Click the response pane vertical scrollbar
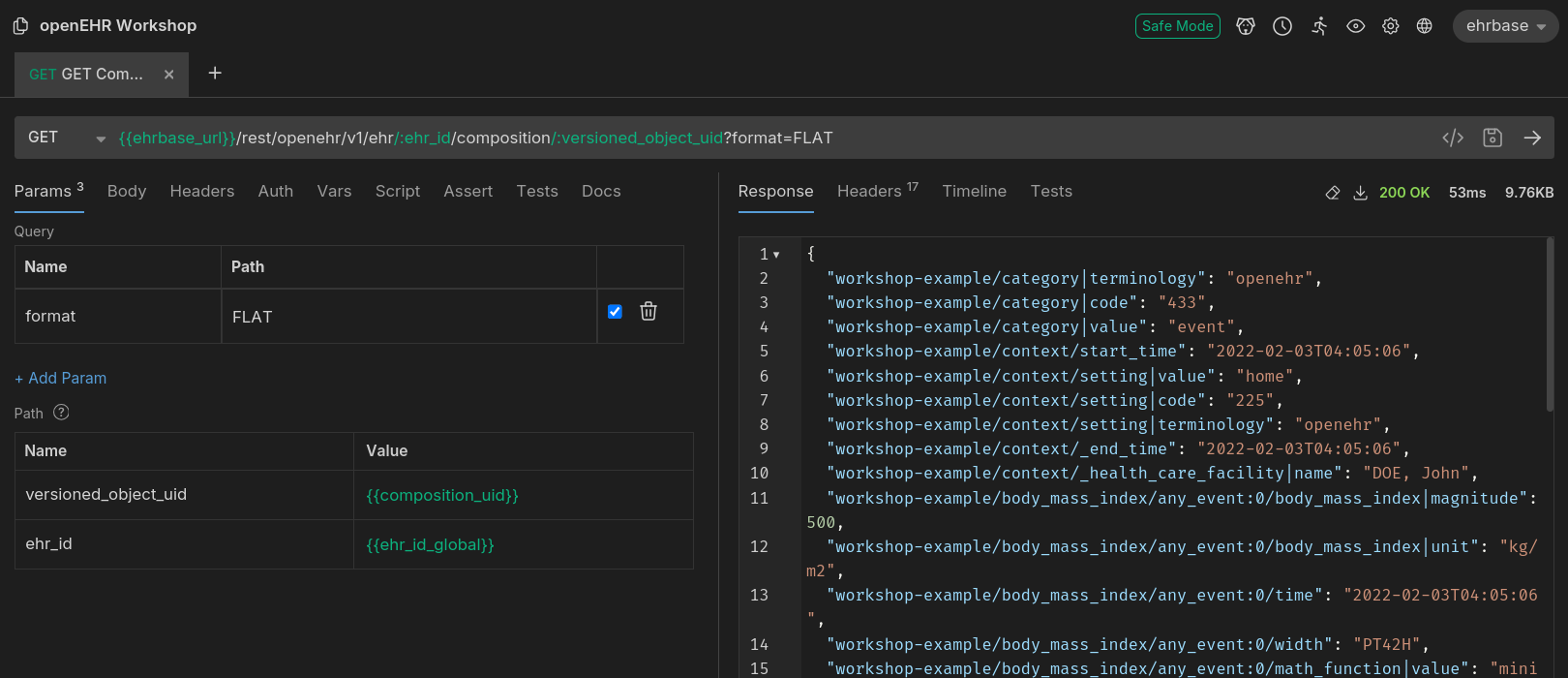Screen dimensions: 1568x678 (1550, 324)
